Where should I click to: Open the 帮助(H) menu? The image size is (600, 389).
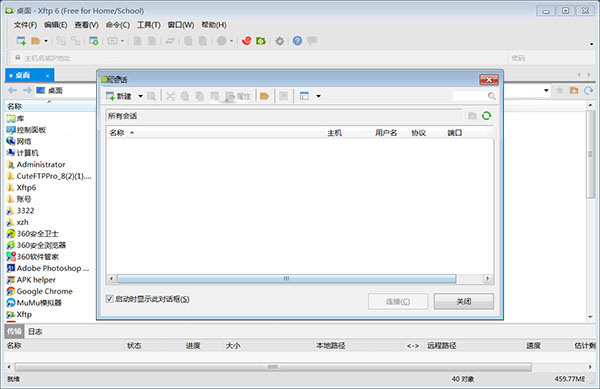(214, 25)
